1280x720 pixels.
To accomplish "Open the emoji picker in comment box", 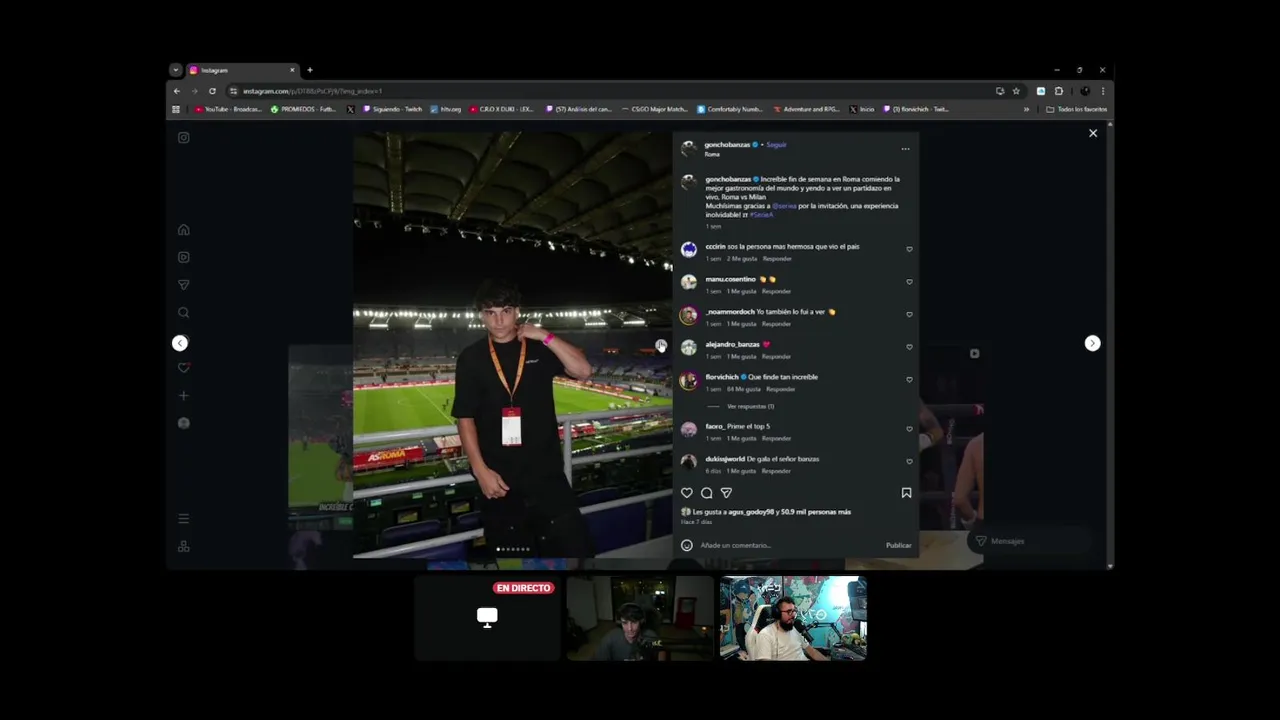I will coord(687,545).
